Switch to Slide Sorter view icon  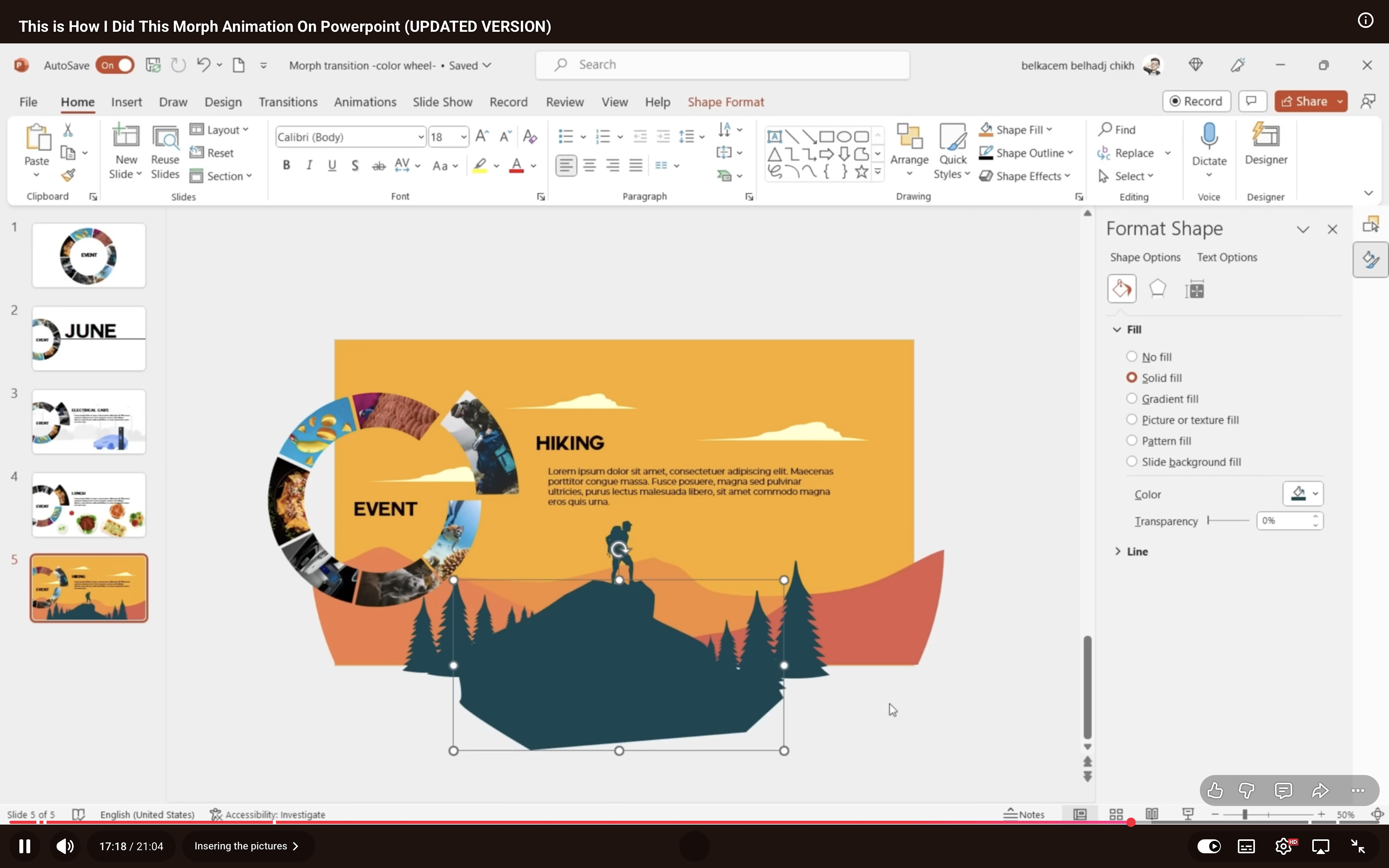pyautogui.click(x=1116, y=814)
